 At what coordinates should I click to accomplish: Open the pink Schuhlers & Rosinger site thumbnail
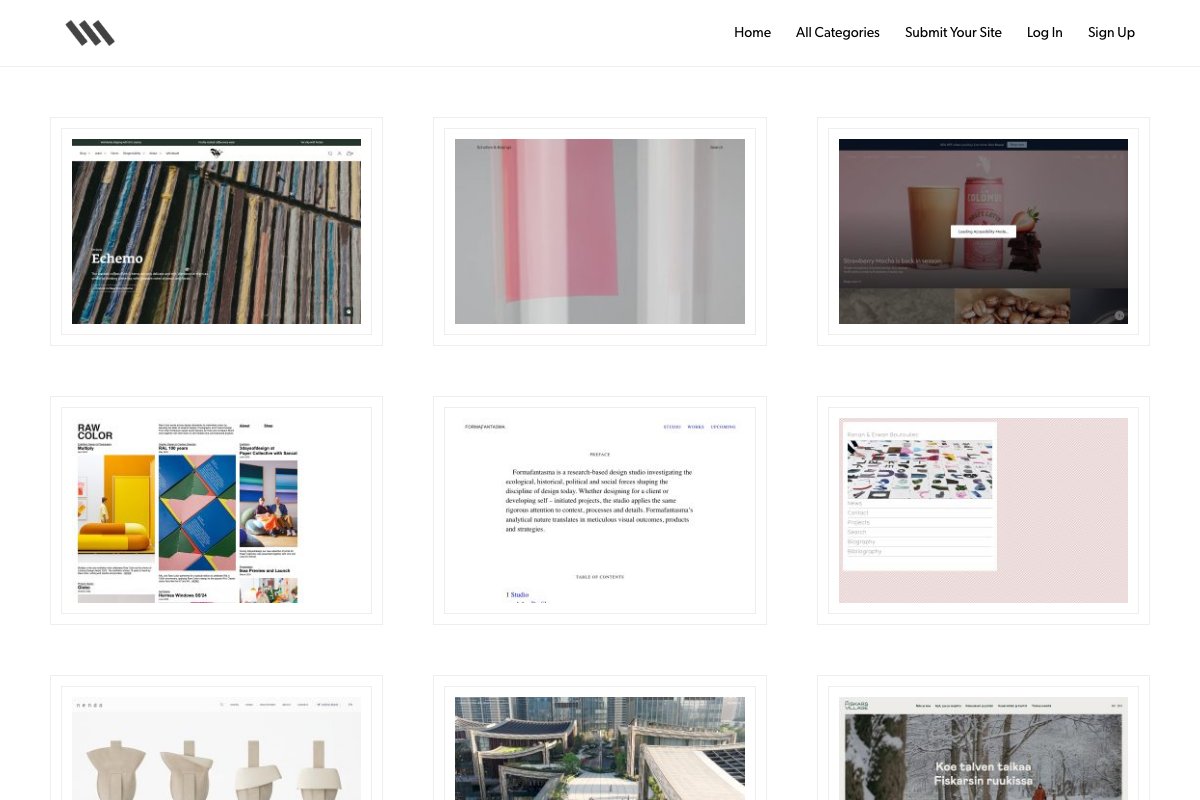point(600,231)
